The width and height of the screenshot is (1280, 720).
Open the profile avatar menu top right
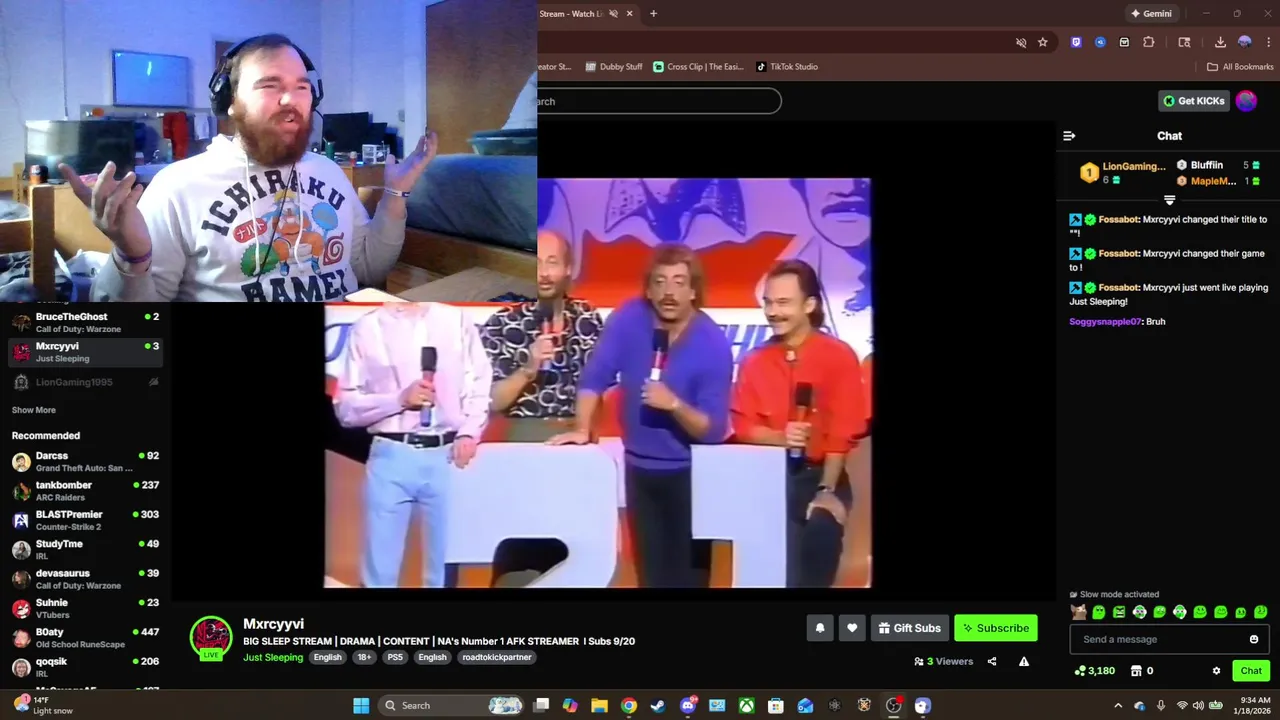pos(1246,101)
